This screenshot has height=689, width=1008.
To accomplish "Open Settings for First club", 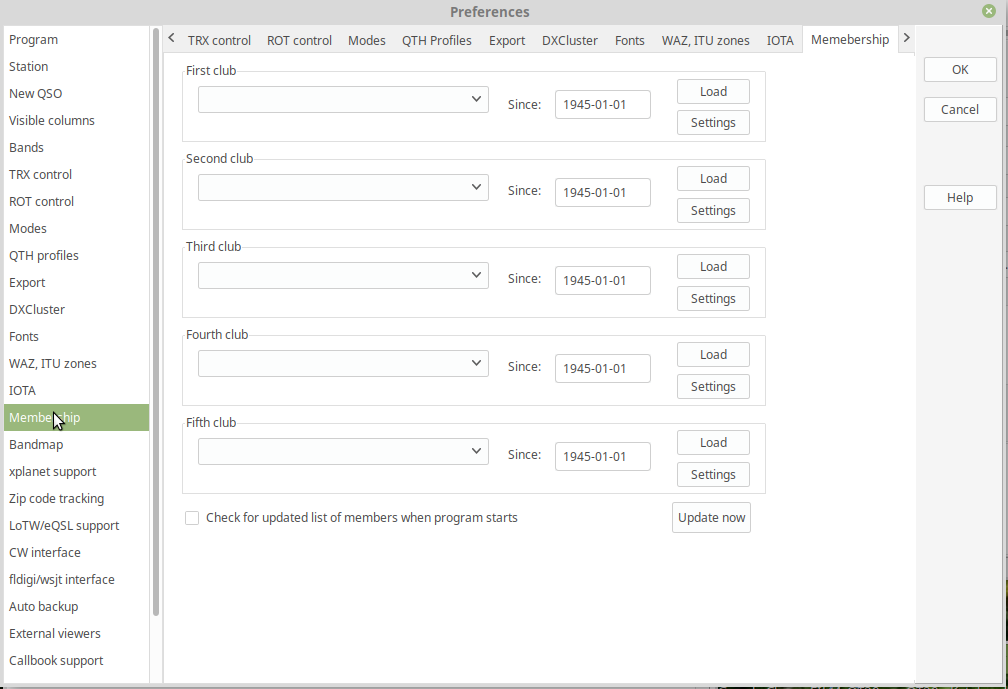I will 713,122.
